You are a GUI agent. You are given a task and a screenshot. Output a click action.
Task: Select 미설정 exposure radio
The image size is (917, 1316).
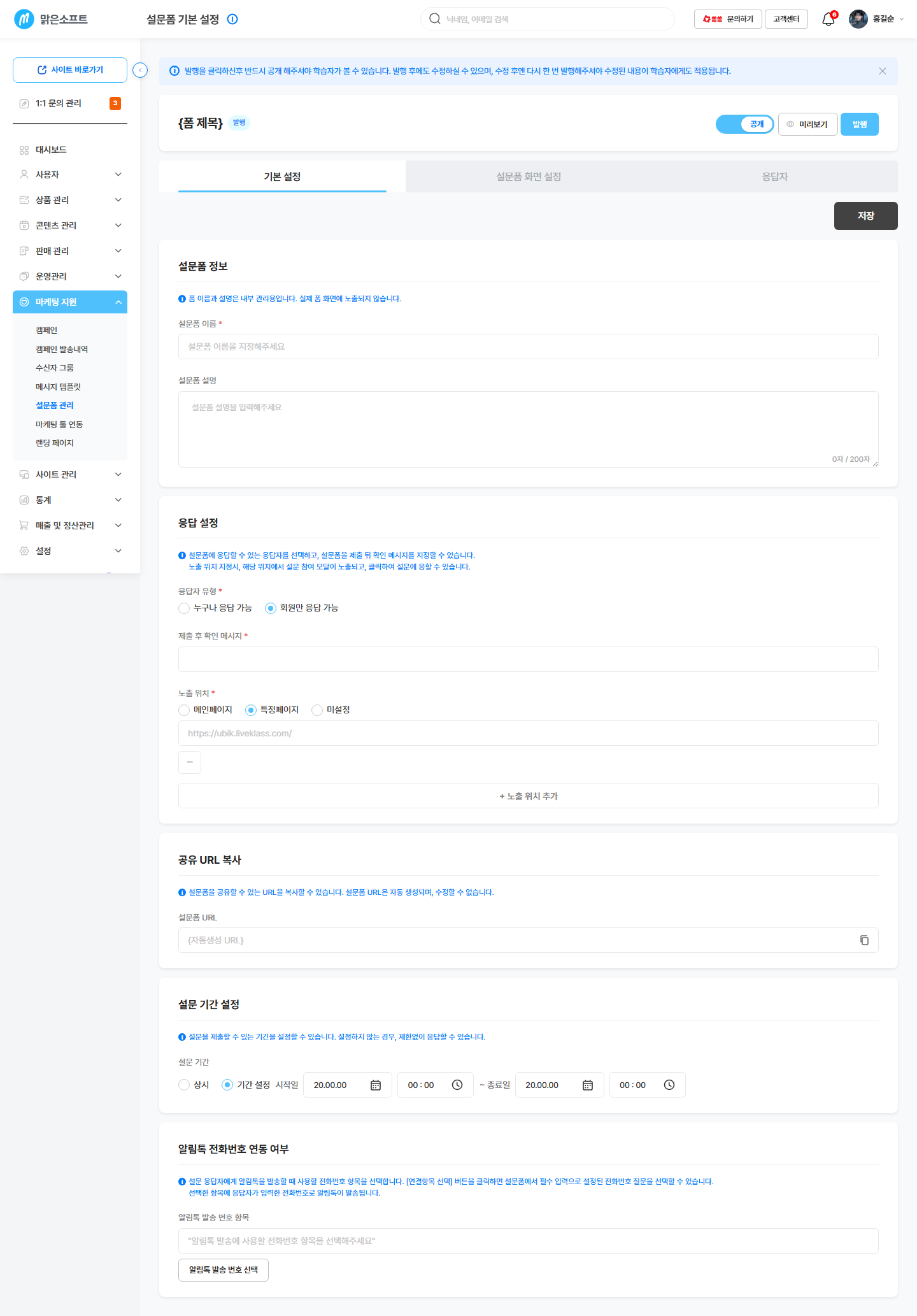click(x=317, y=710)
